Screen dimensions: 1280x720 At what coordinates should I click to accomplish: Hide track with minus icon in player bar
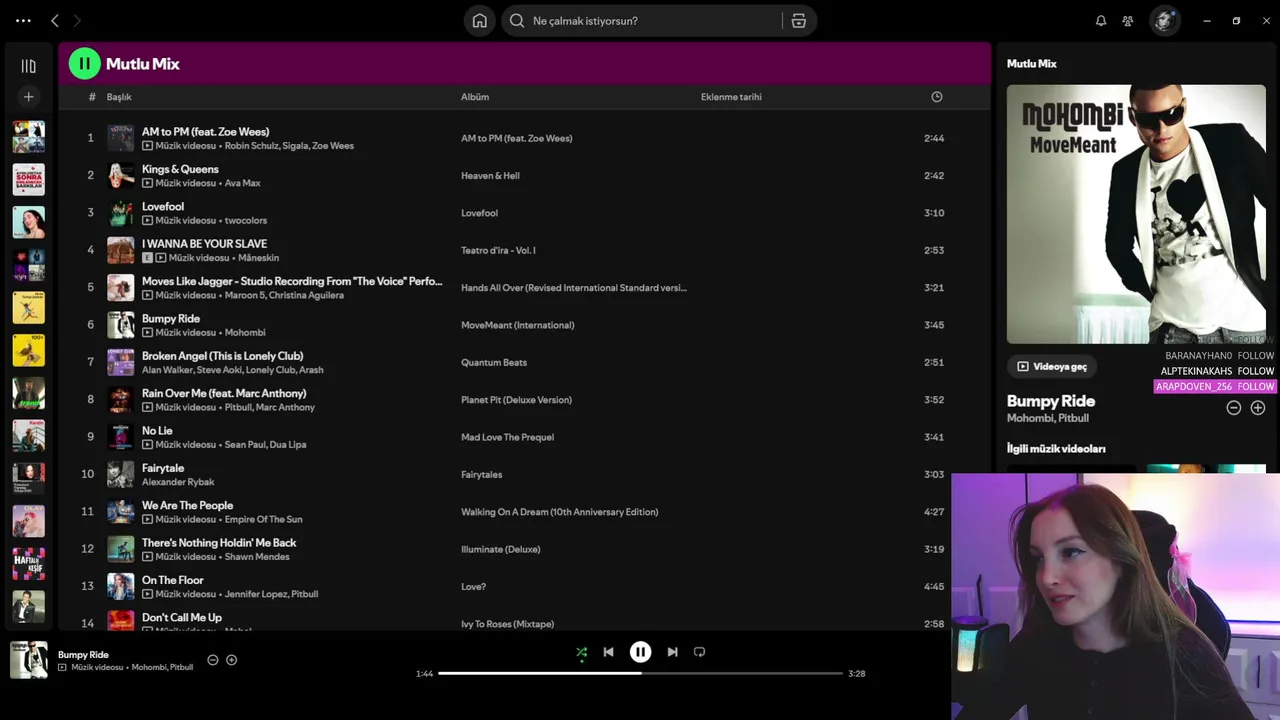point(212,660)
